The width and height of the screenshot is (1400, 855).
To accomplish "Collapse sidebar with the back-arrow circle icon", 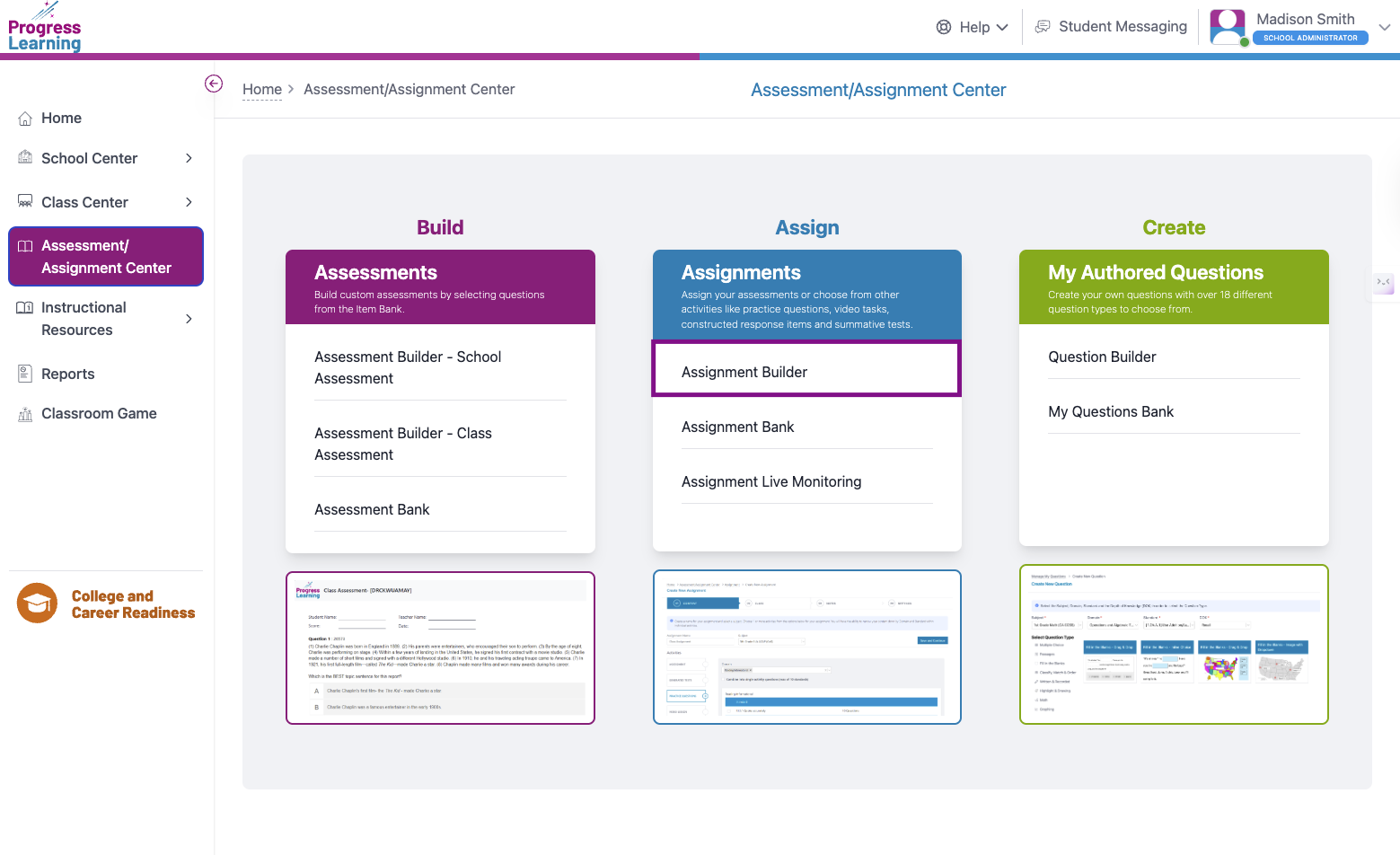I will [x=214, y=84].
